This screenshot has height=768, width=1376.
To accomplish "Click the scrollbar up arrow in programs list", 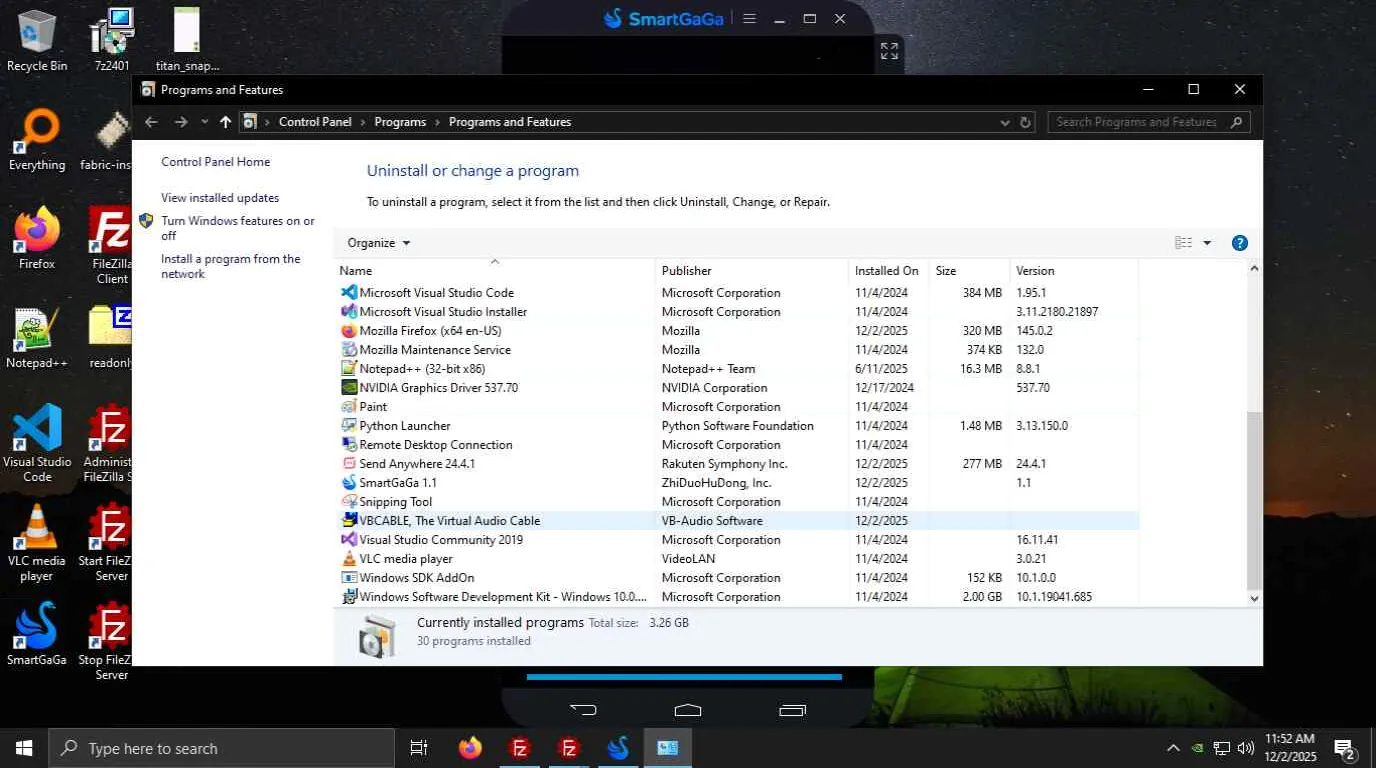I will 1255,268.
